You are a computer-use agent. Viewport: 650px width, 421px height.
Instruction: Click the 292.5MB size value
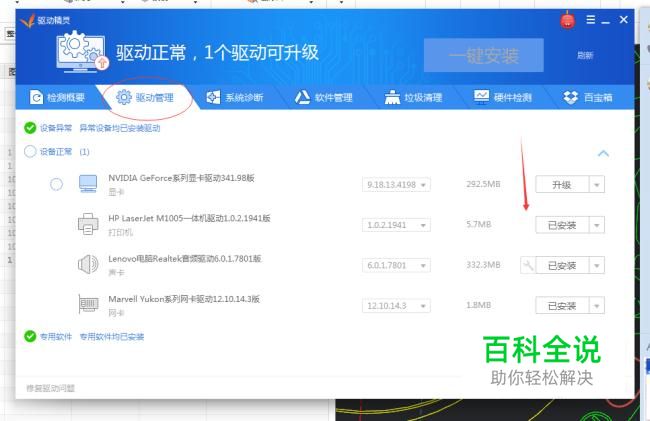coord(483,184)
